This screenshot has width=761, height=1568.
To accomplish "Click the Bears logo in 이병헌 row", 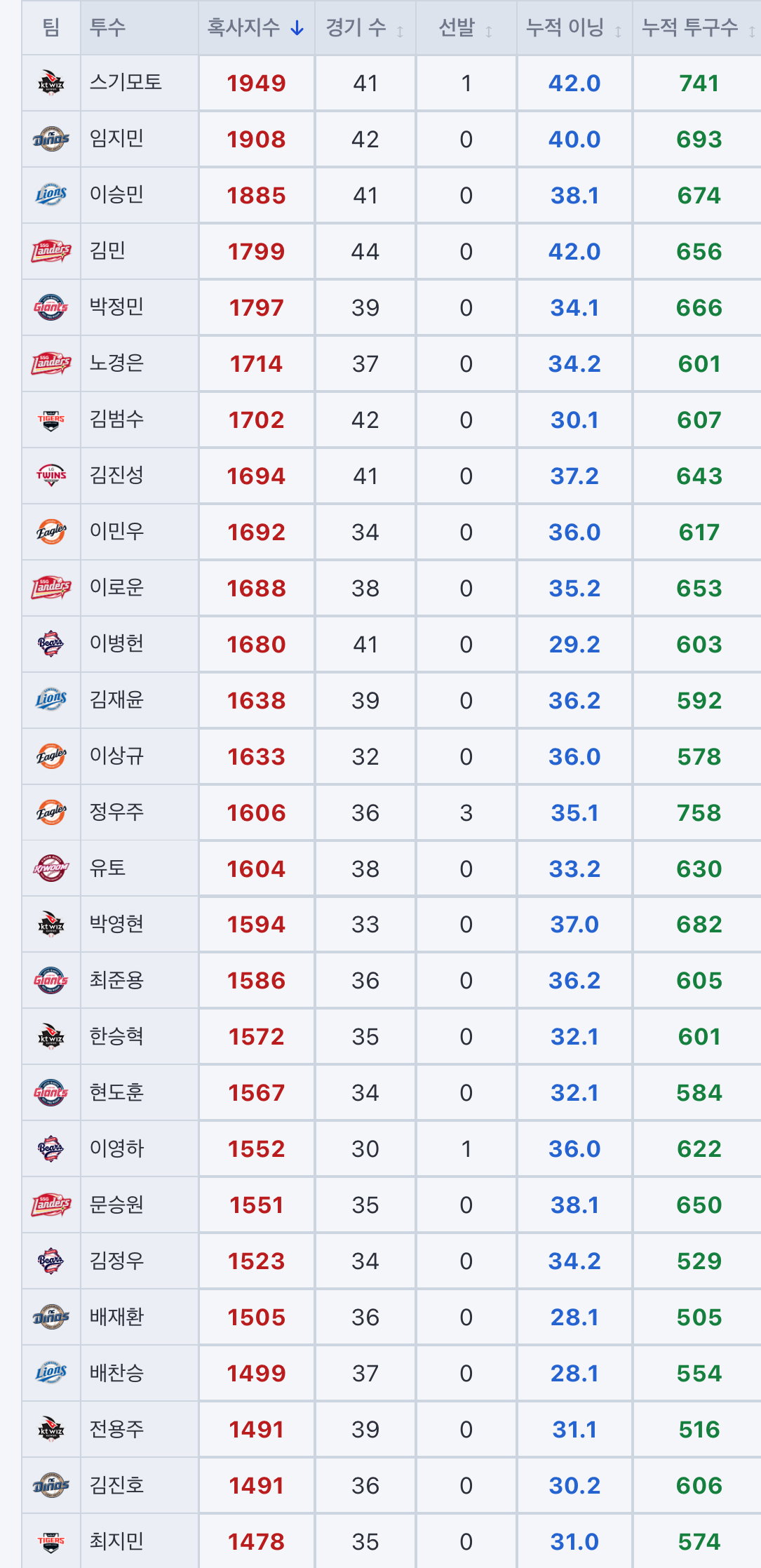I will (x=50, y=644).
